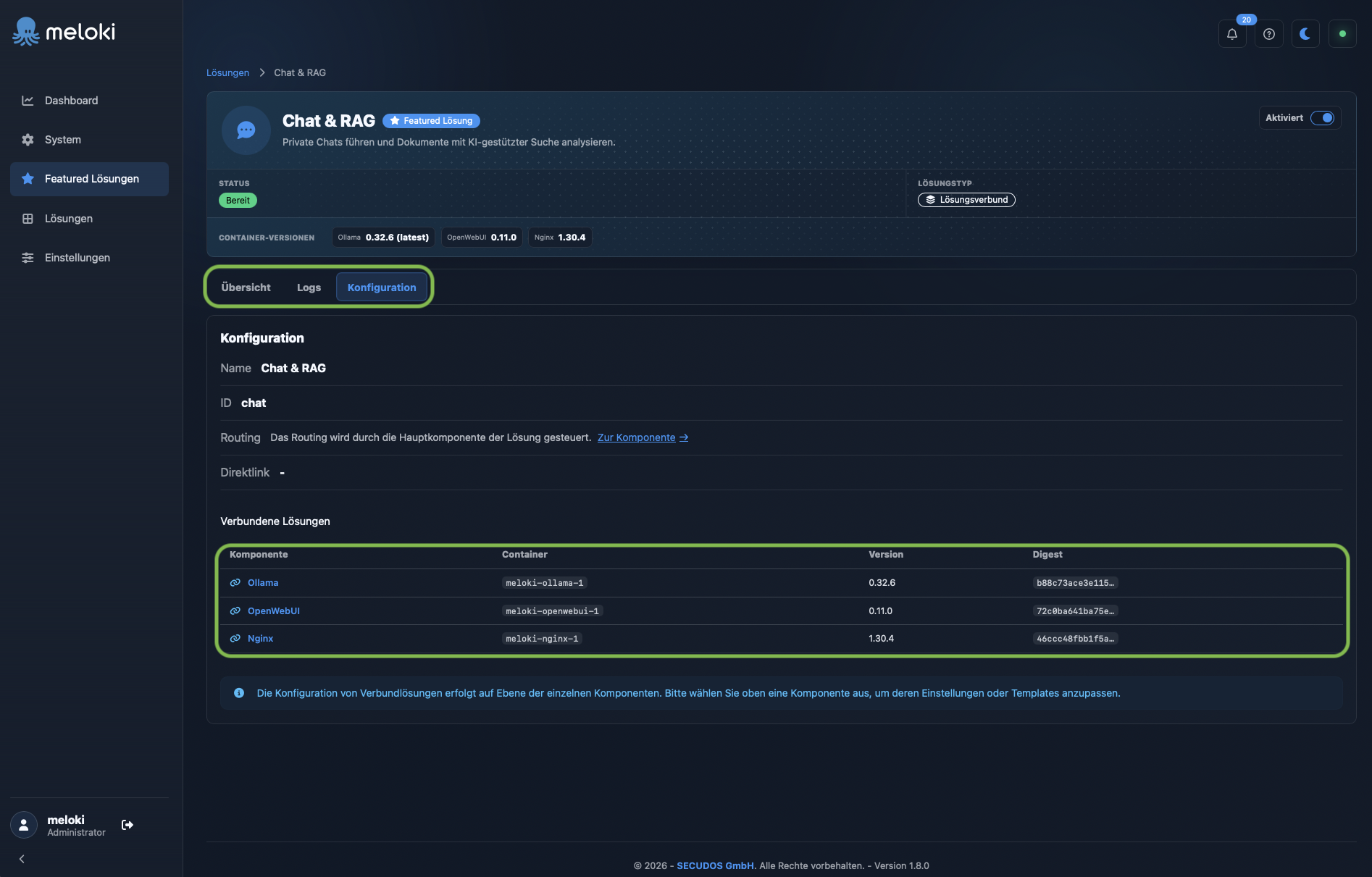
Task: Click the System gear icon
Action: point(28,140)
